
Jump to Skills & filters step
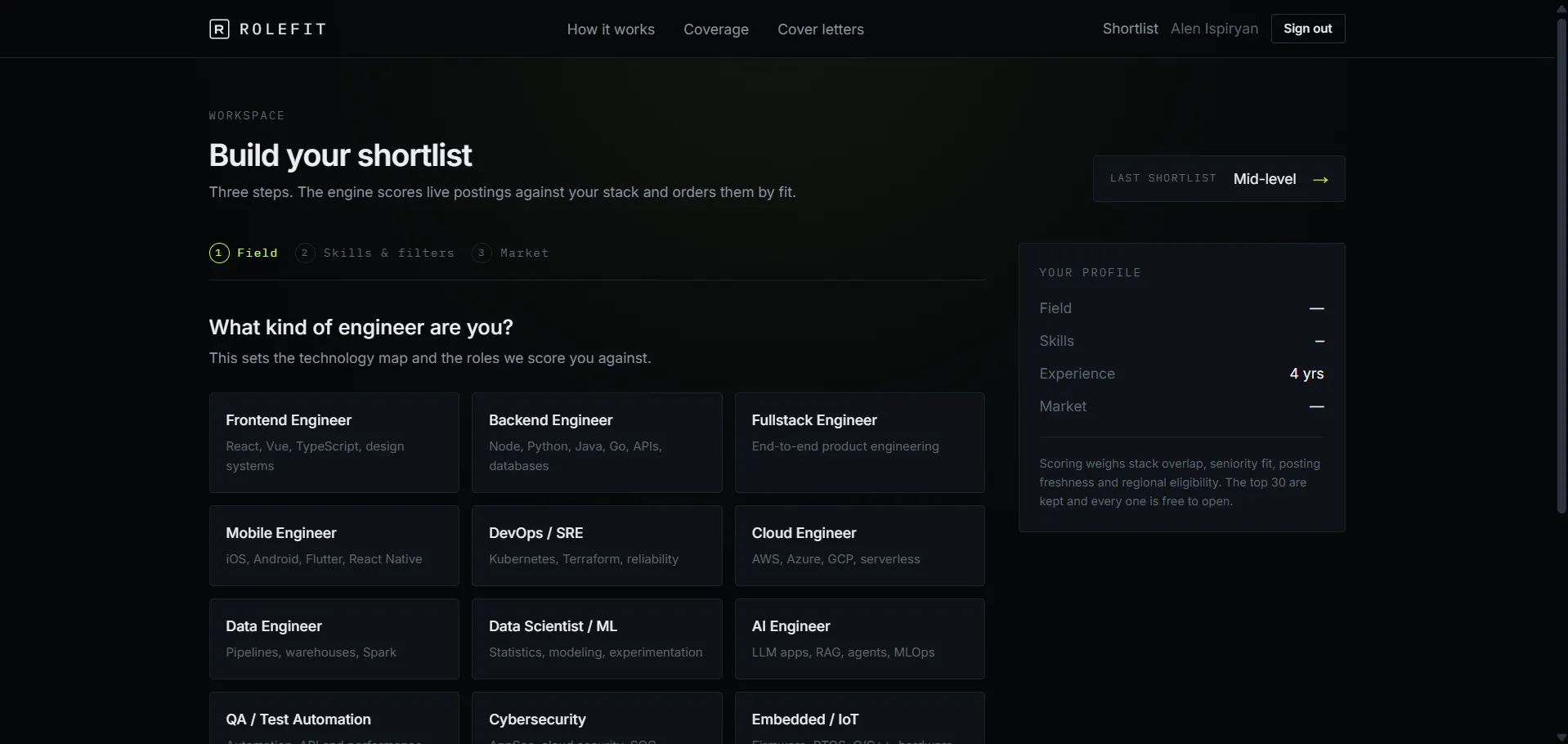tap(375, 253)
